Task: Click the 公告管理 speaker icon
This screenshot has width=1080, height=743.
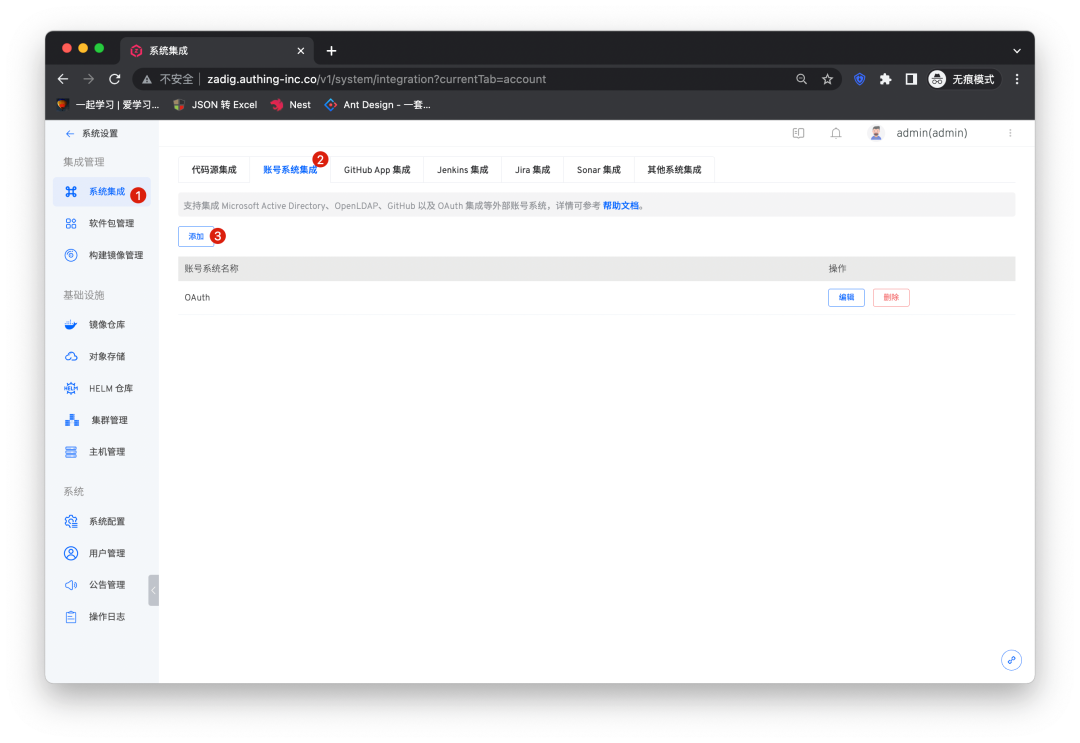Action: [71, 585]
